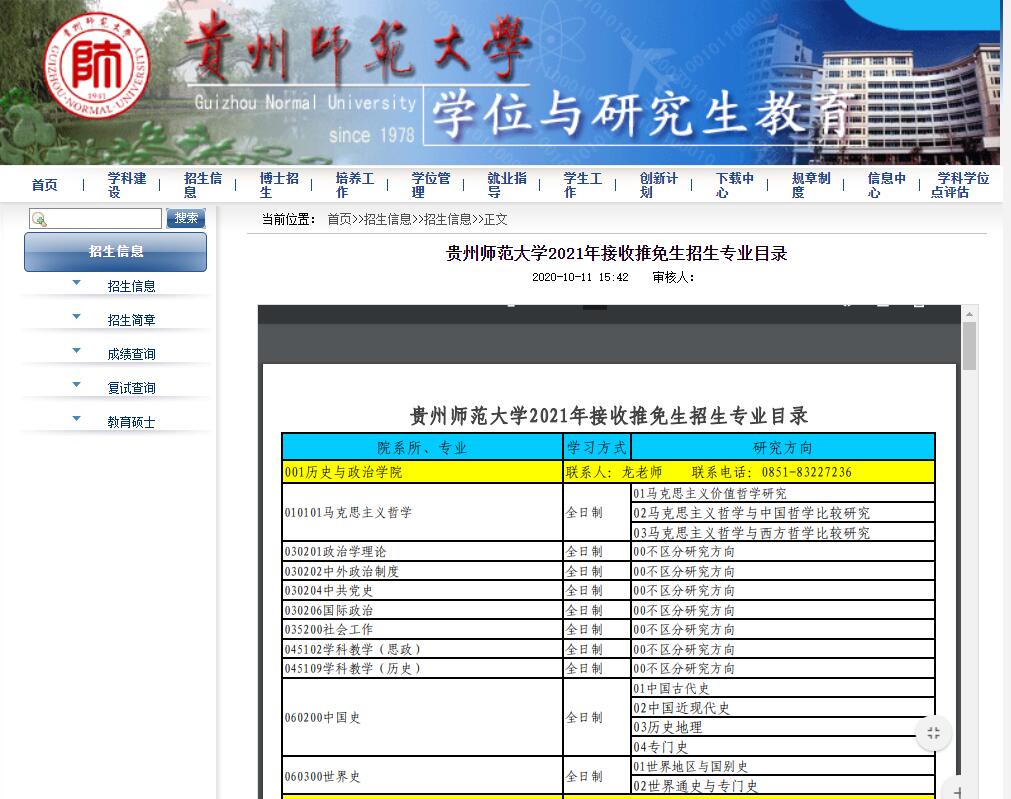Open the 学科建设 navigation menu

pyautogui.click(x=126, y=185)
